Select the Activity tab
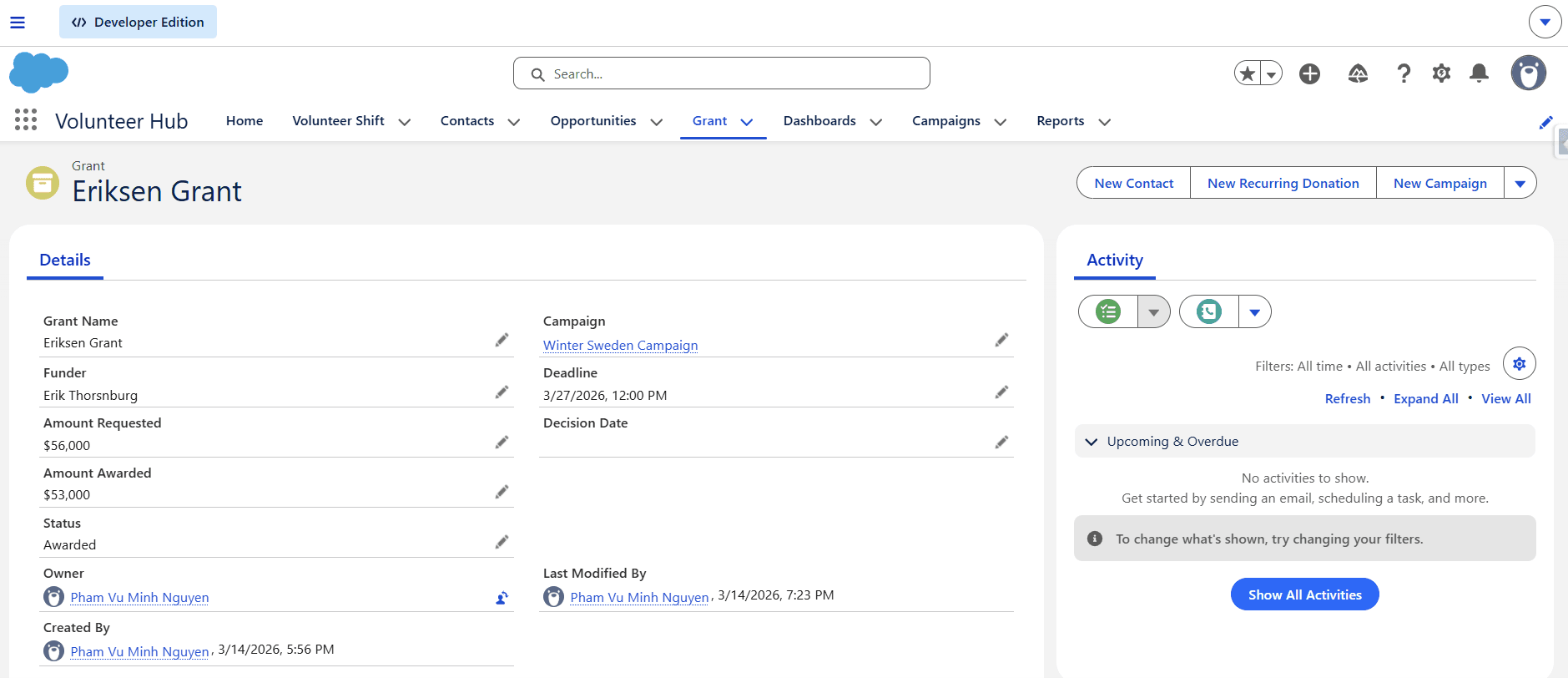The width and height of the screenshot is (1568, 678). 1115,260
